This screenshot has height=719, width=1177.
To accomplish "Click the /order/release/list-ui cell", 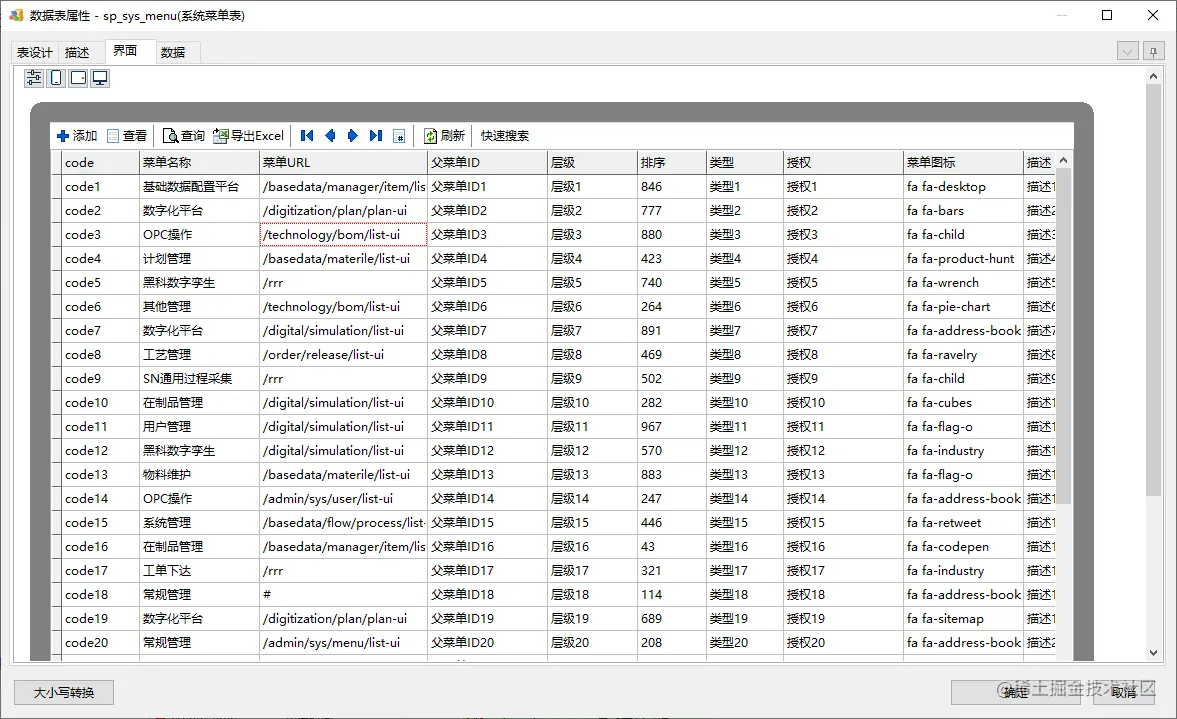I will coord(344,355).
